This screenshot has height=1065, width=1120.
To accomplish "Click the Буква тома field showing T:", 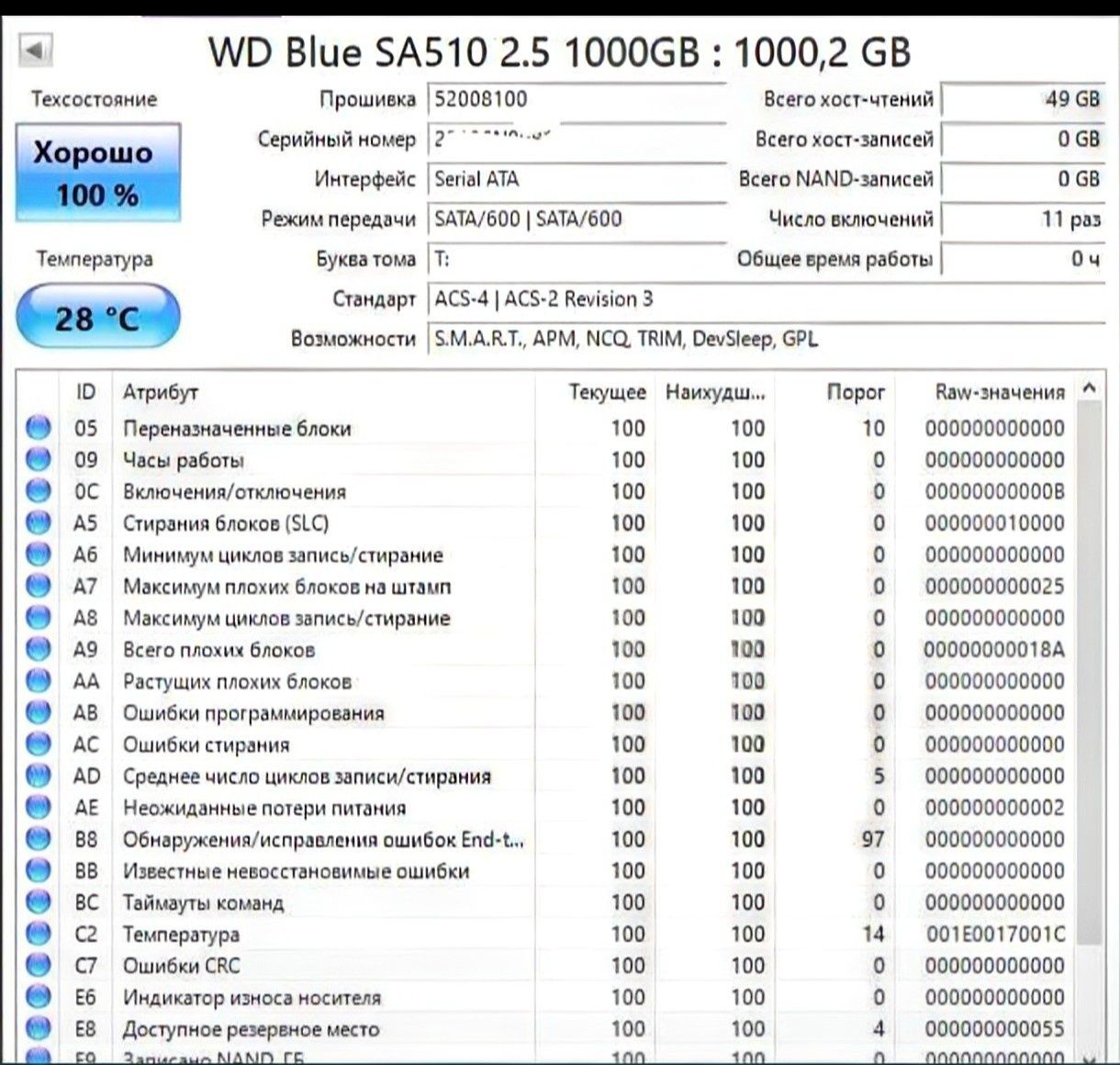I will pyautogui.click(x=577, y=259).
